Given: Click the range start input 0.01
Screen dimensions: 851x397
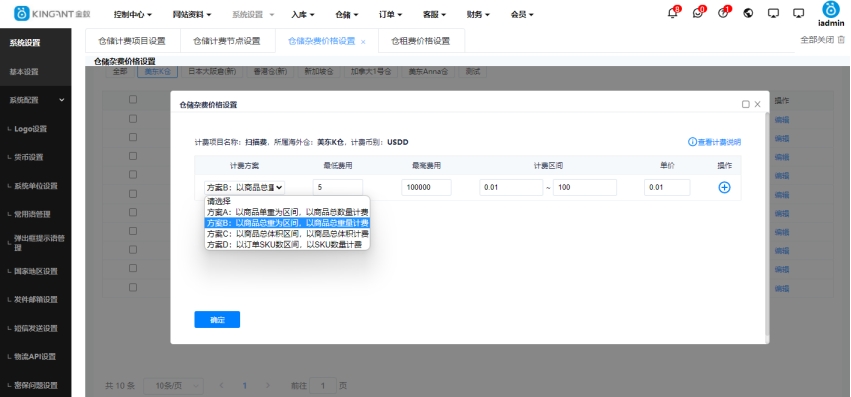Looking at the screenshot, I should 511,187.
